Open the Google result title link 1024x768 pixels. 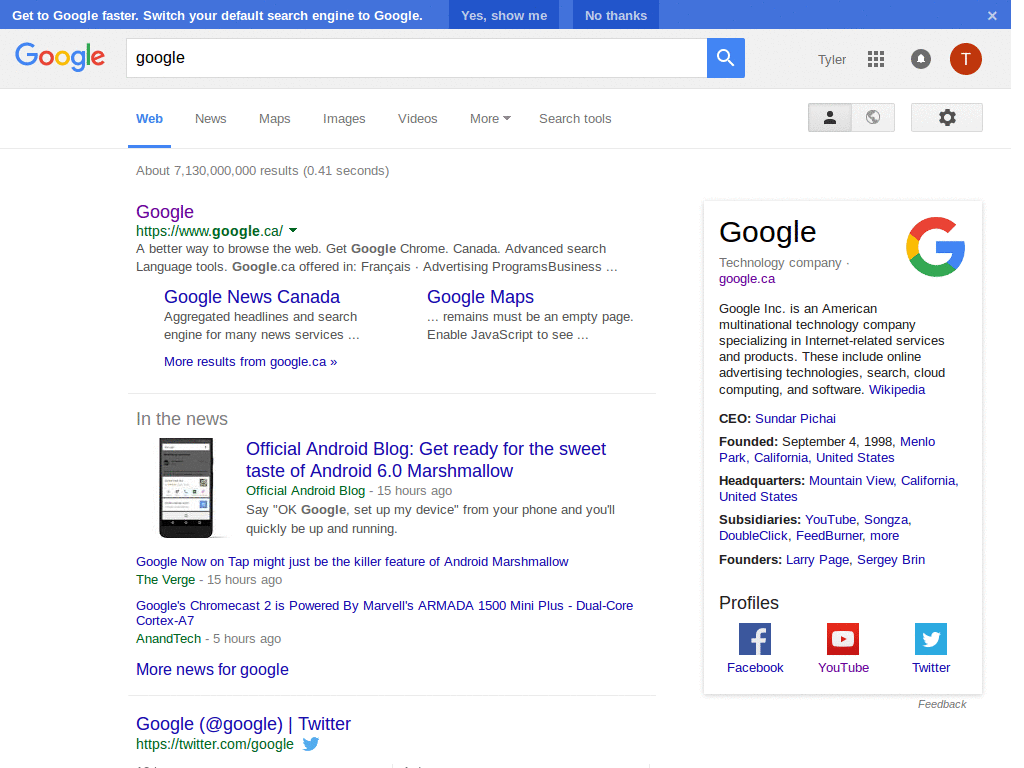pyautogui.click(x=165, y=212)
